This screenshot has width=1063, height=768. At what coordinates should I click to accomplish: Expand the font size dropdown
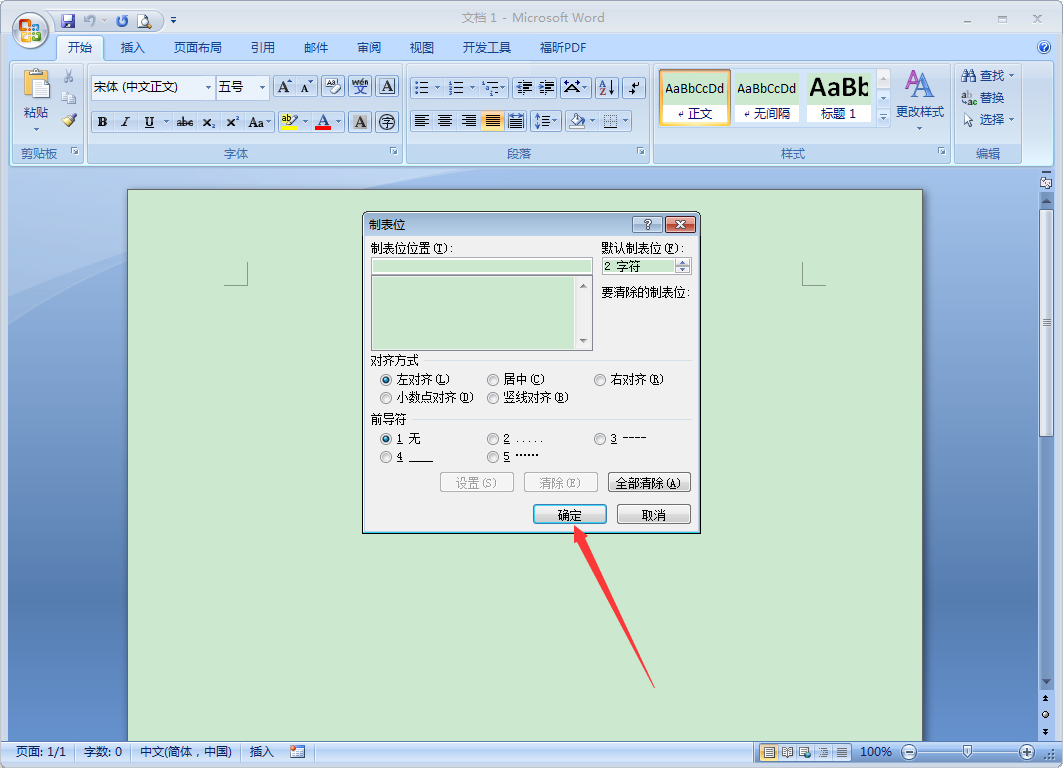coord(263,87)
